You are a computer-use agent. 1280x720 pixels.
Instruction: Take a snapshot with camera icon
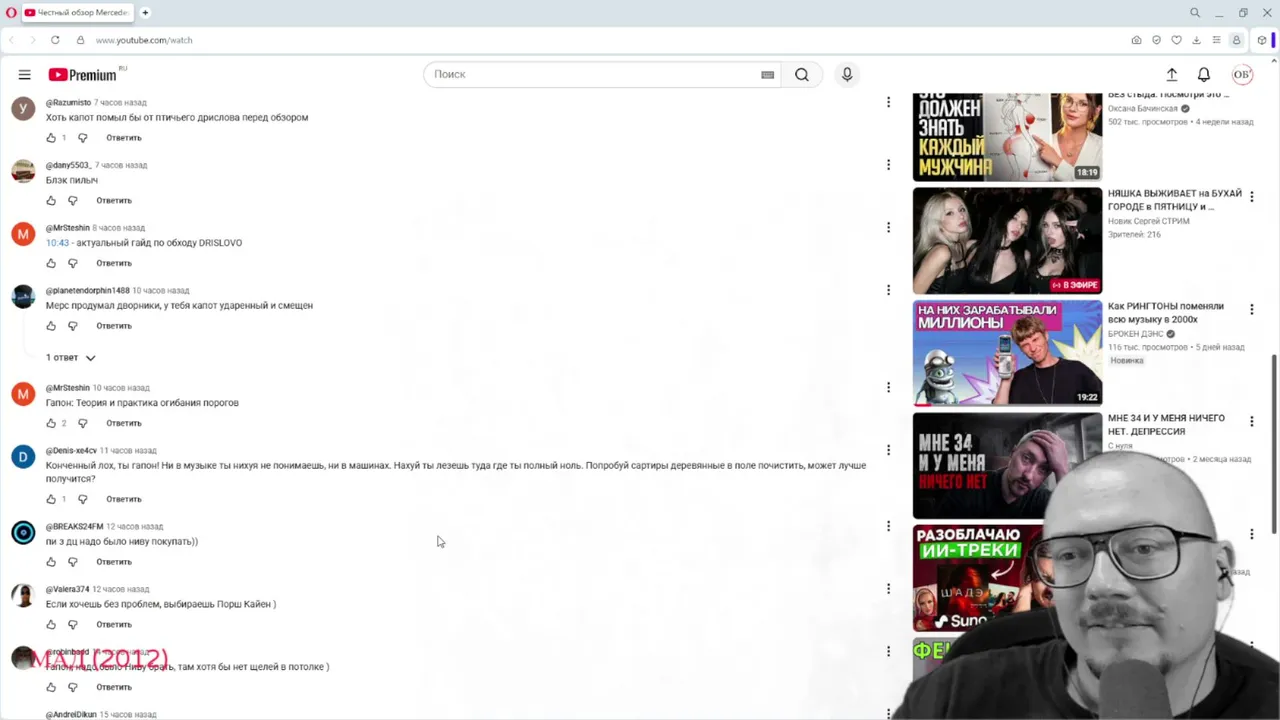pyautogui.click(x=1136, y=40)
